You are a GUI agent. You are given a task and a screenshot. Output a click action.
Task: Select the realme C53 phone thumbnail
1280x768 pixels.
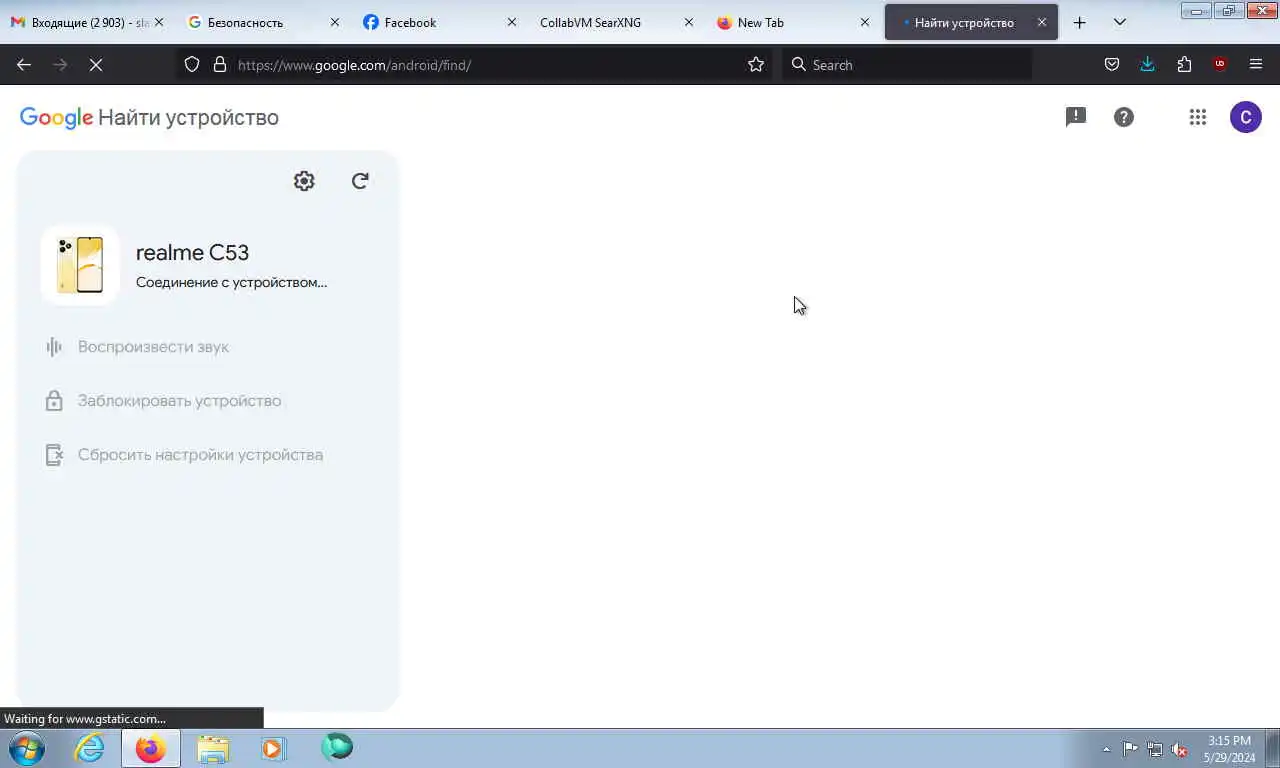(80, 265)
